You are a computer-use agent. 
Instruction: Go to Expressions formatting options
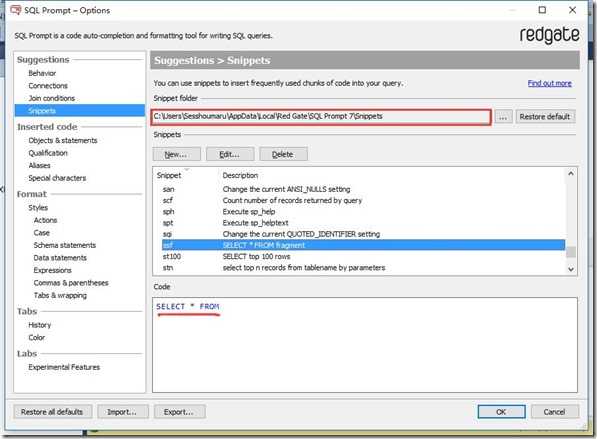coord(53,270)
